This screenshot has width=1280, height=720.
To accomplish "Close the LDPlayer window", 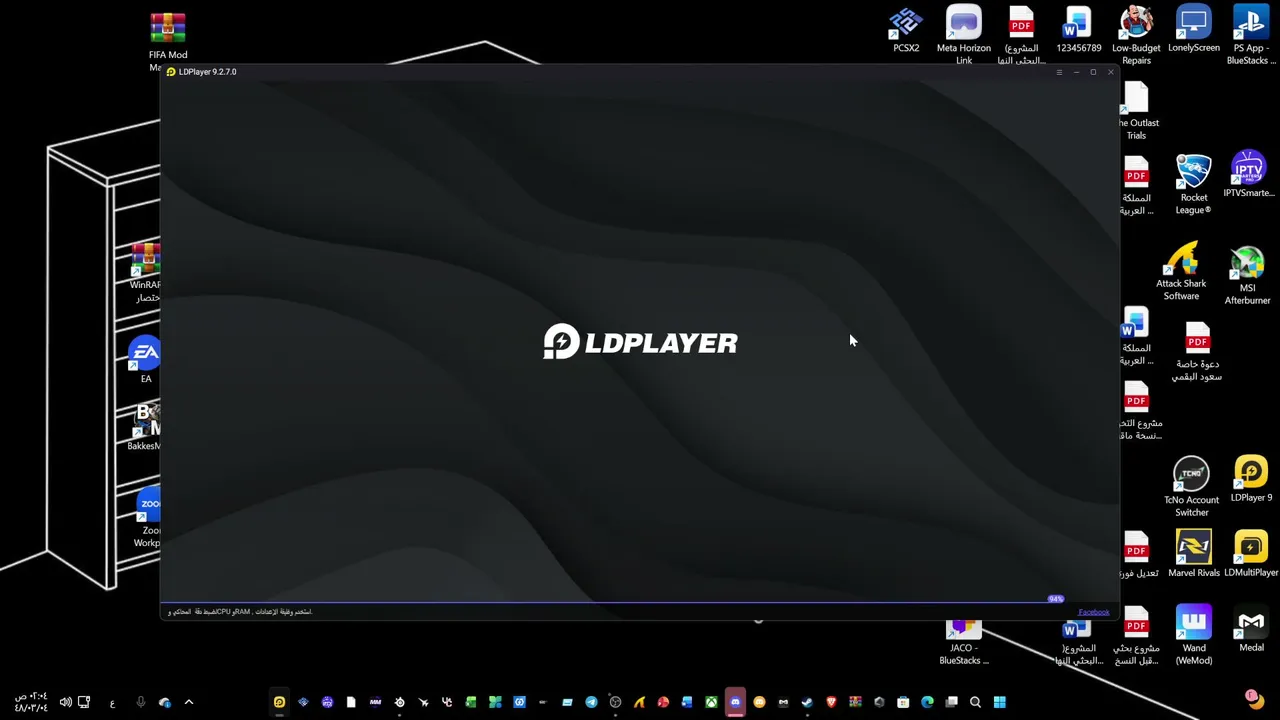I will (x=1110, y=72).
